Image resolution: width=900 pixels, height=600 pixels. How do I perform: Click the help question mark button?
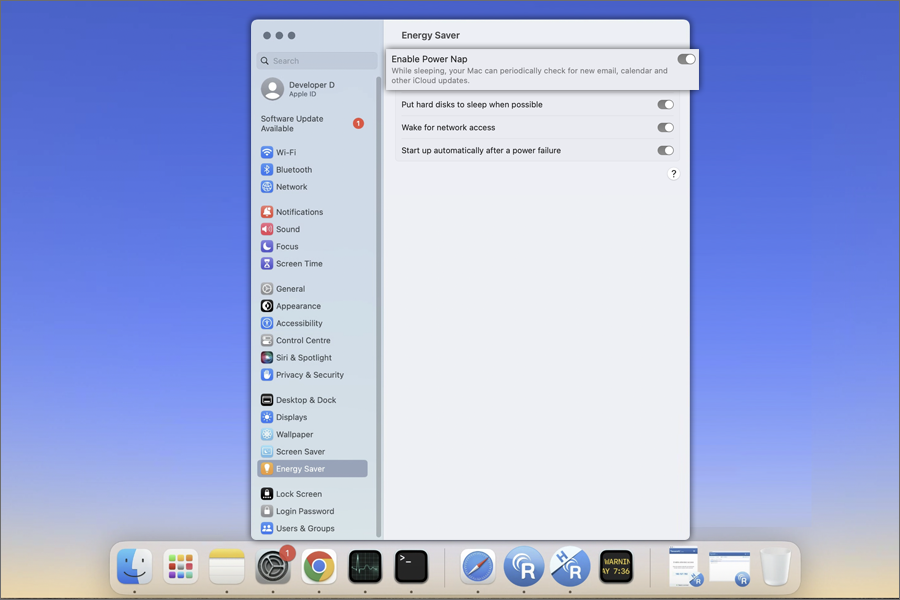(x=673, y=174)
